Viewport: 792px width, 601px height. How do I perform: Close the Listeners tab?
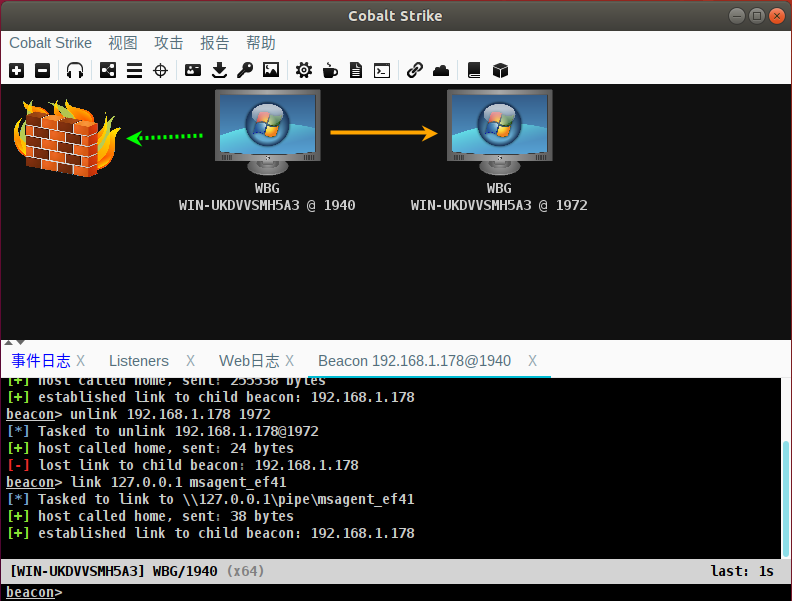coord(190,361)
